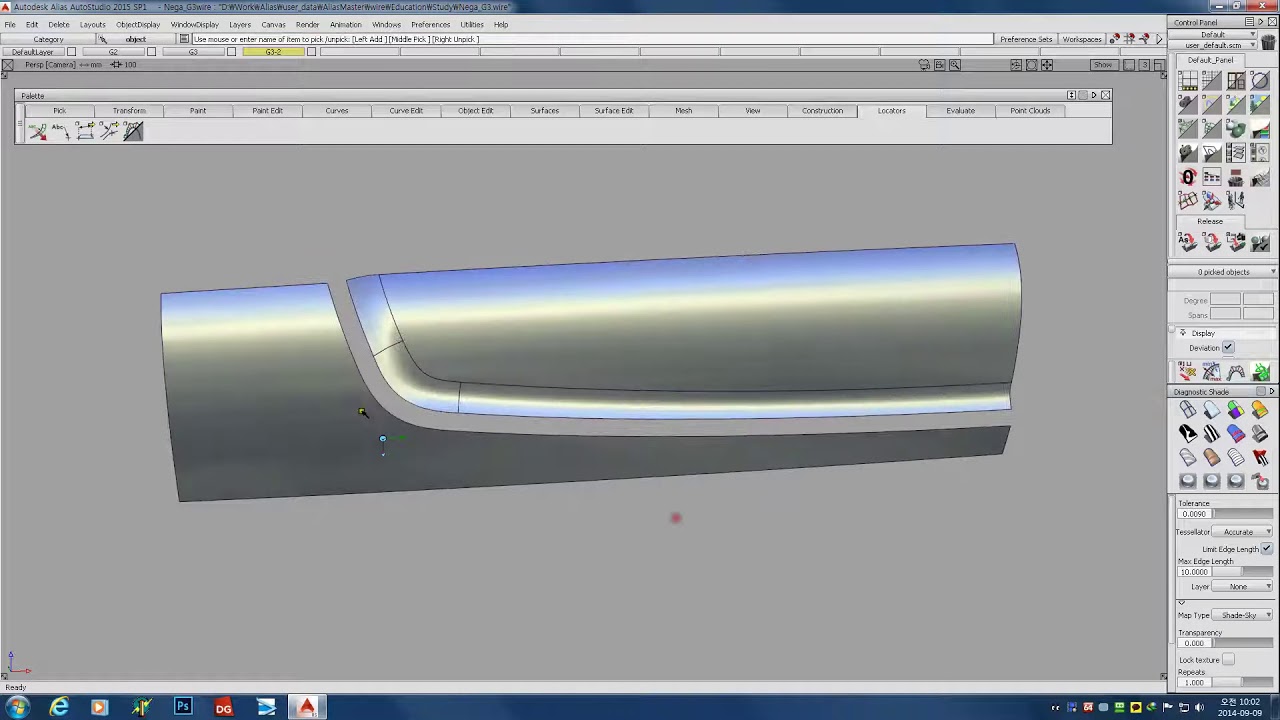Open the picked objects list arrow
This screenshot has height=720, width=1280.
(x=1273, y=272)
